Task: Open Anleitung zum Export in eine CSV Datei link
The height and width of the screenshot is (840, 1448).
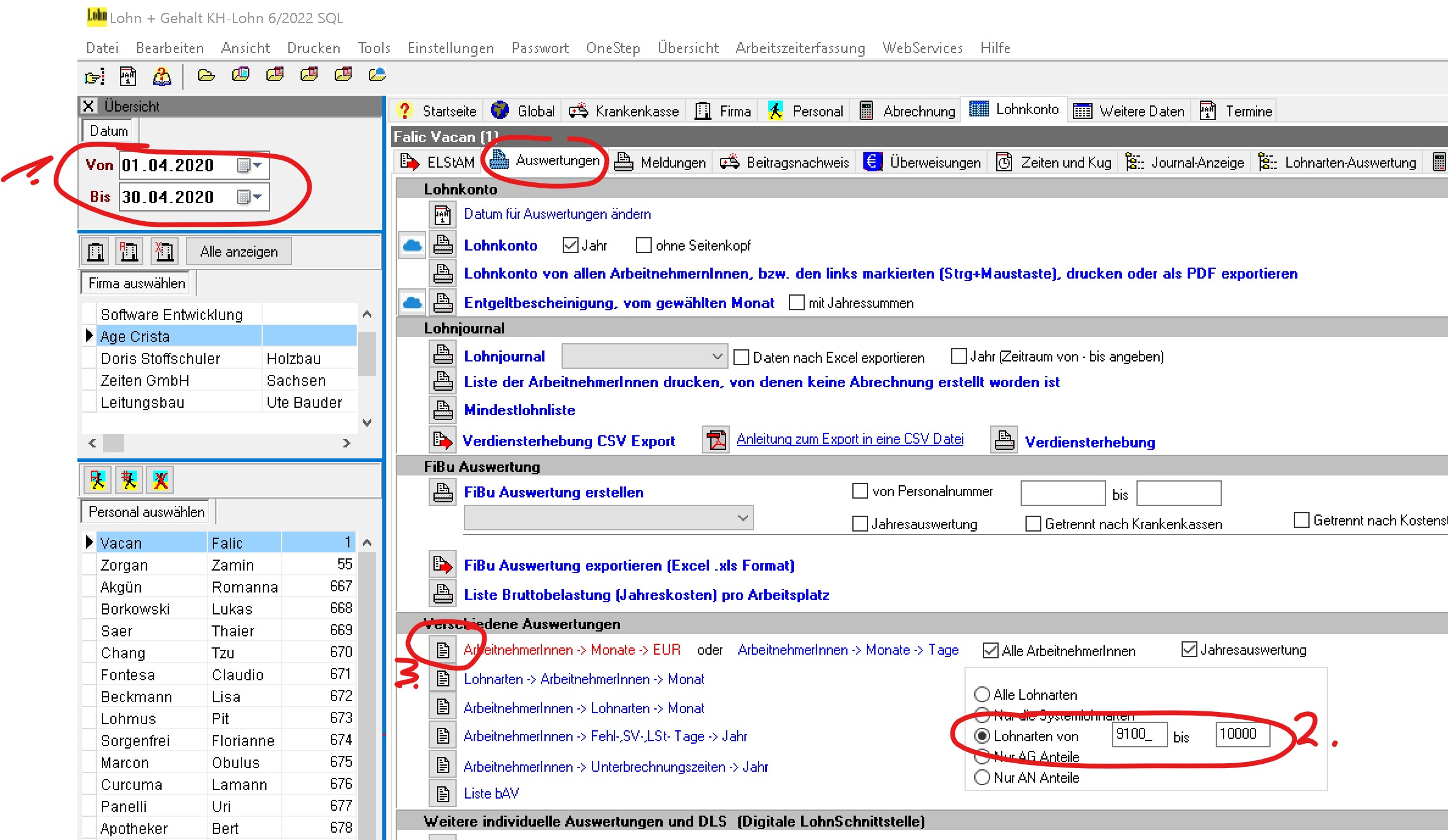Action: (850, 439)
